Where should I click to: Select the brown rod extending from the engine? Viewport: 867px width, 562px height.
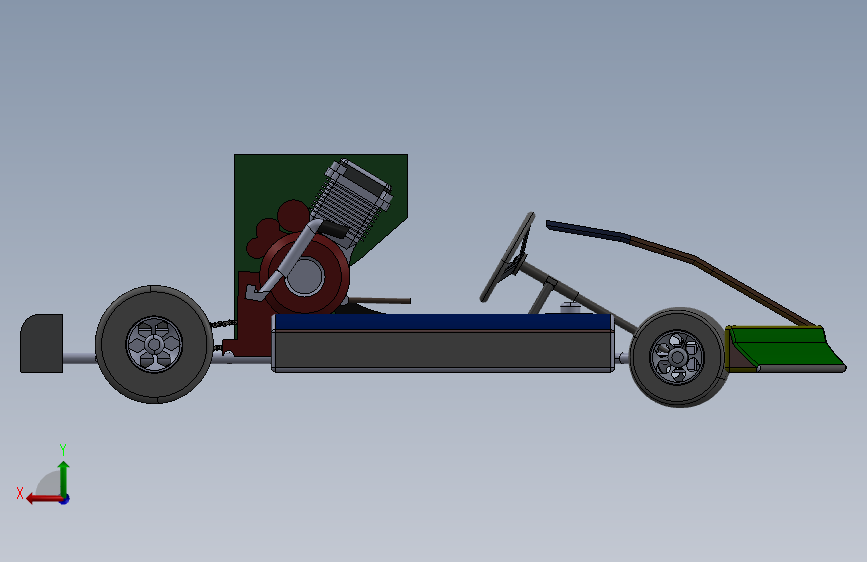(380, 300)
